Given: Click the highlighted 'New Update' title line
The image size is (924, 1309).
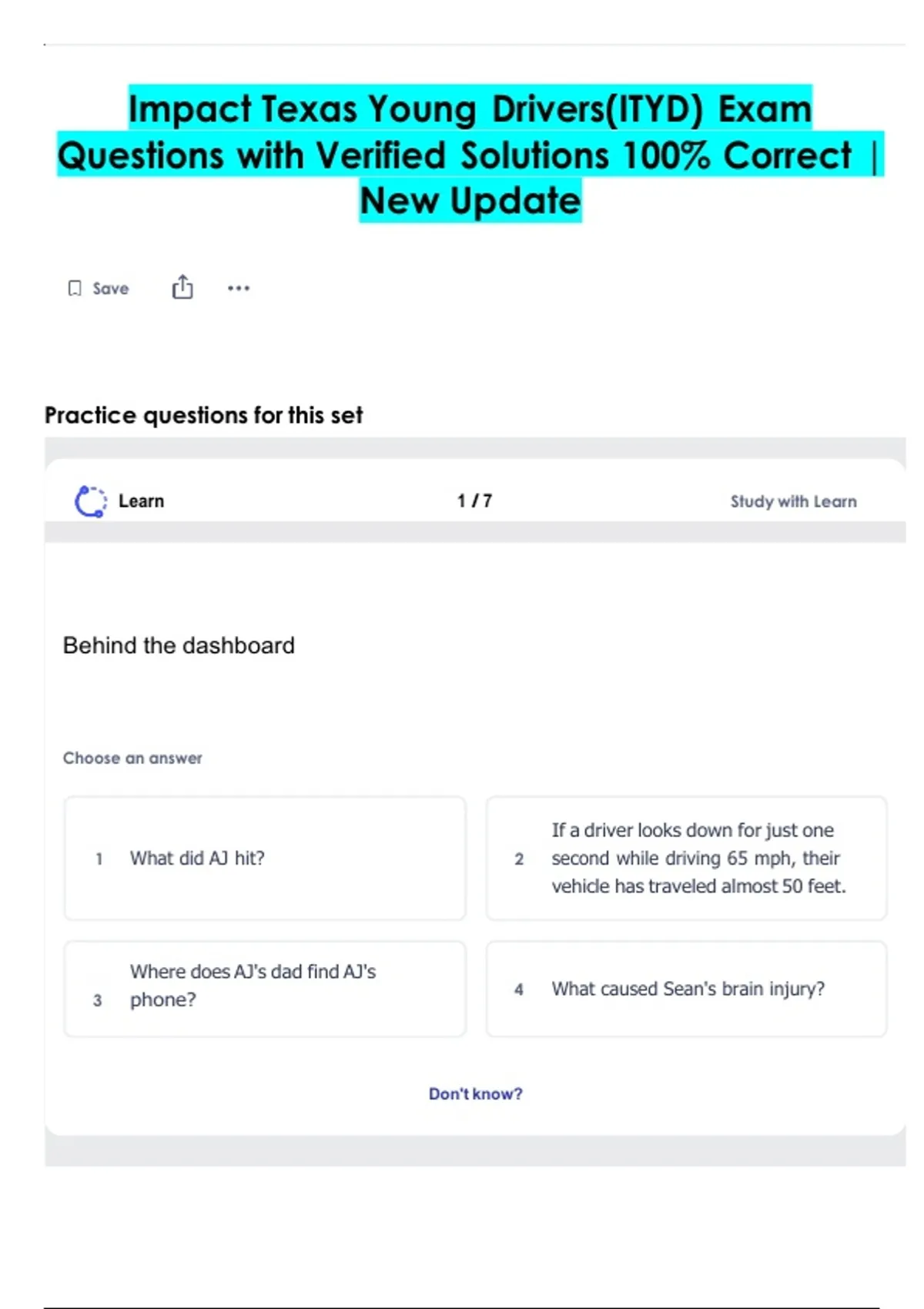Looking at the screenshot, I should click(x=470, y=201).
